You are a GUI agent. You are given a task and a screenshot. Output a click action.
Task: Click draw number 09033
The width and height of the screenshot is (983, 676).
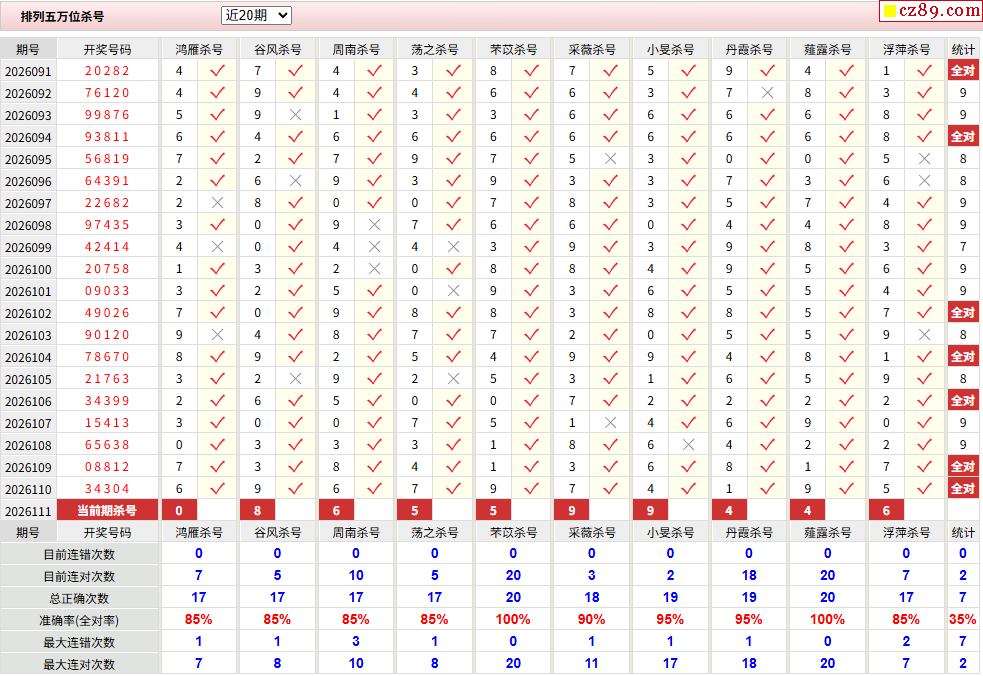[107, 291]
